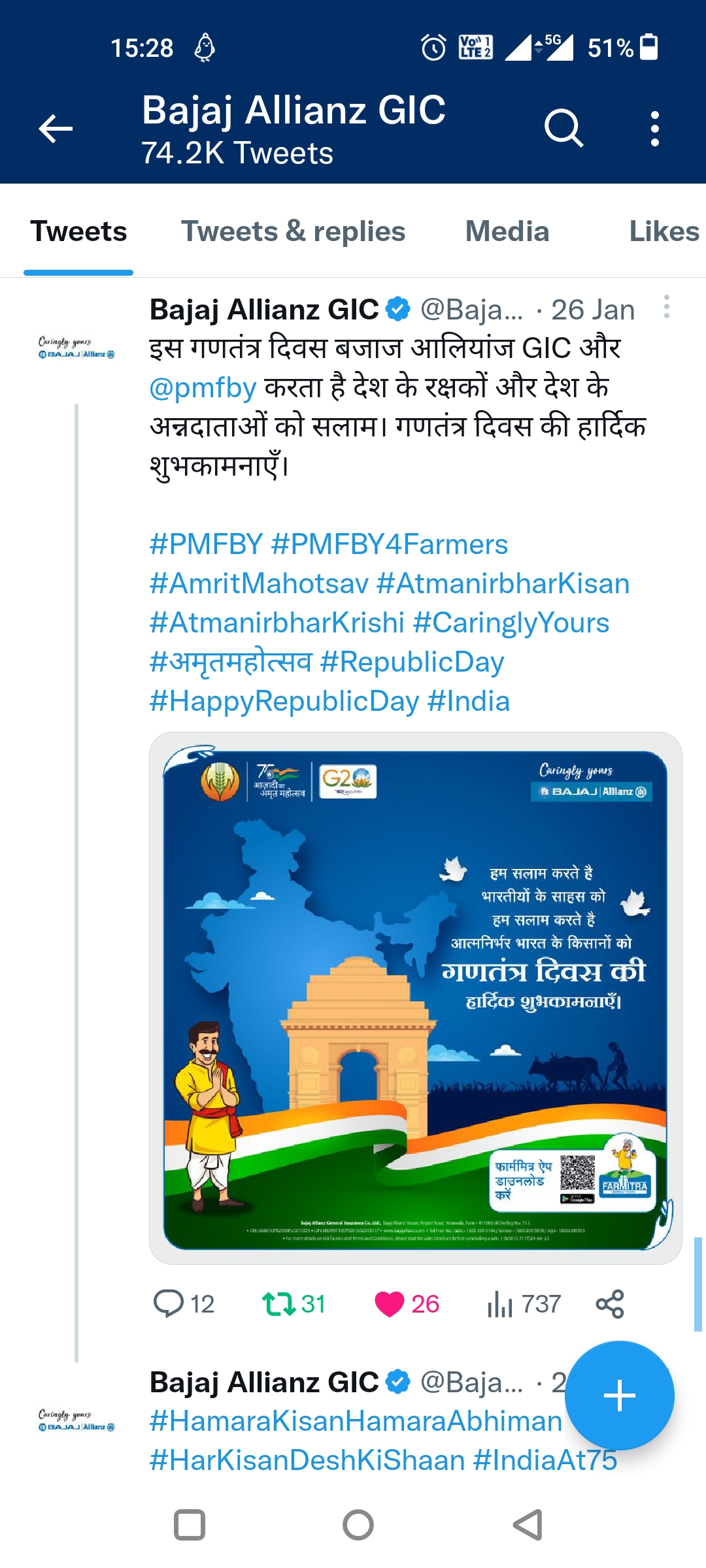Image resolution: width=706 pixels, height=1568 pixels.
Task: Open the Likes tab
Action: [664, 232]
